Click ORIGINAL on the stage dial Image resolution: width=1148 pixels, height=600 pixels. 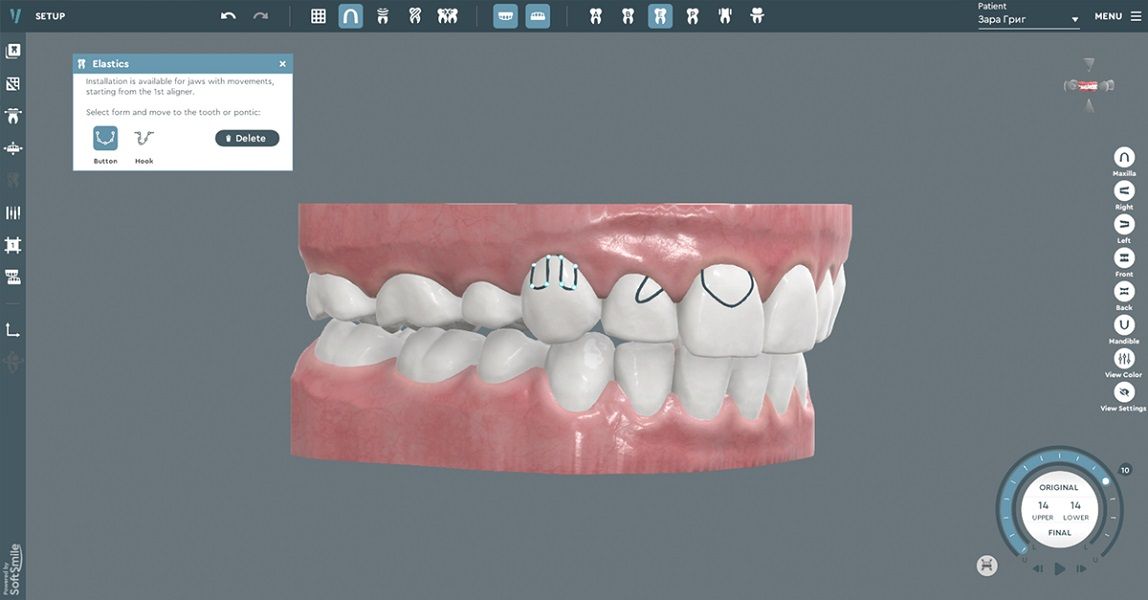(1059, 487)
